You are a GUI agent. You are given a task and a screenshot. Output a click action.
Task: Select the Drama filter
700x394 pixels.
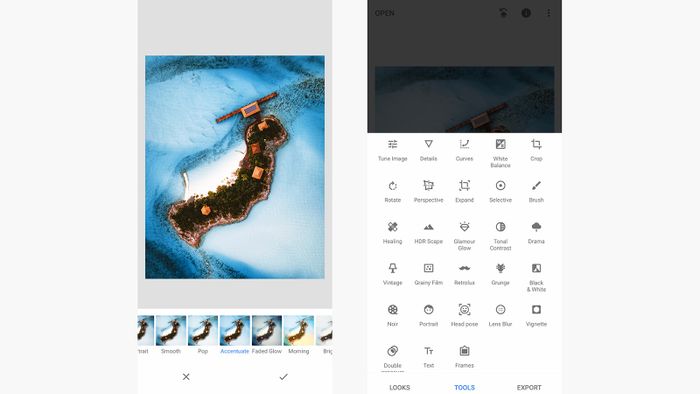click(x=536, y=233)
